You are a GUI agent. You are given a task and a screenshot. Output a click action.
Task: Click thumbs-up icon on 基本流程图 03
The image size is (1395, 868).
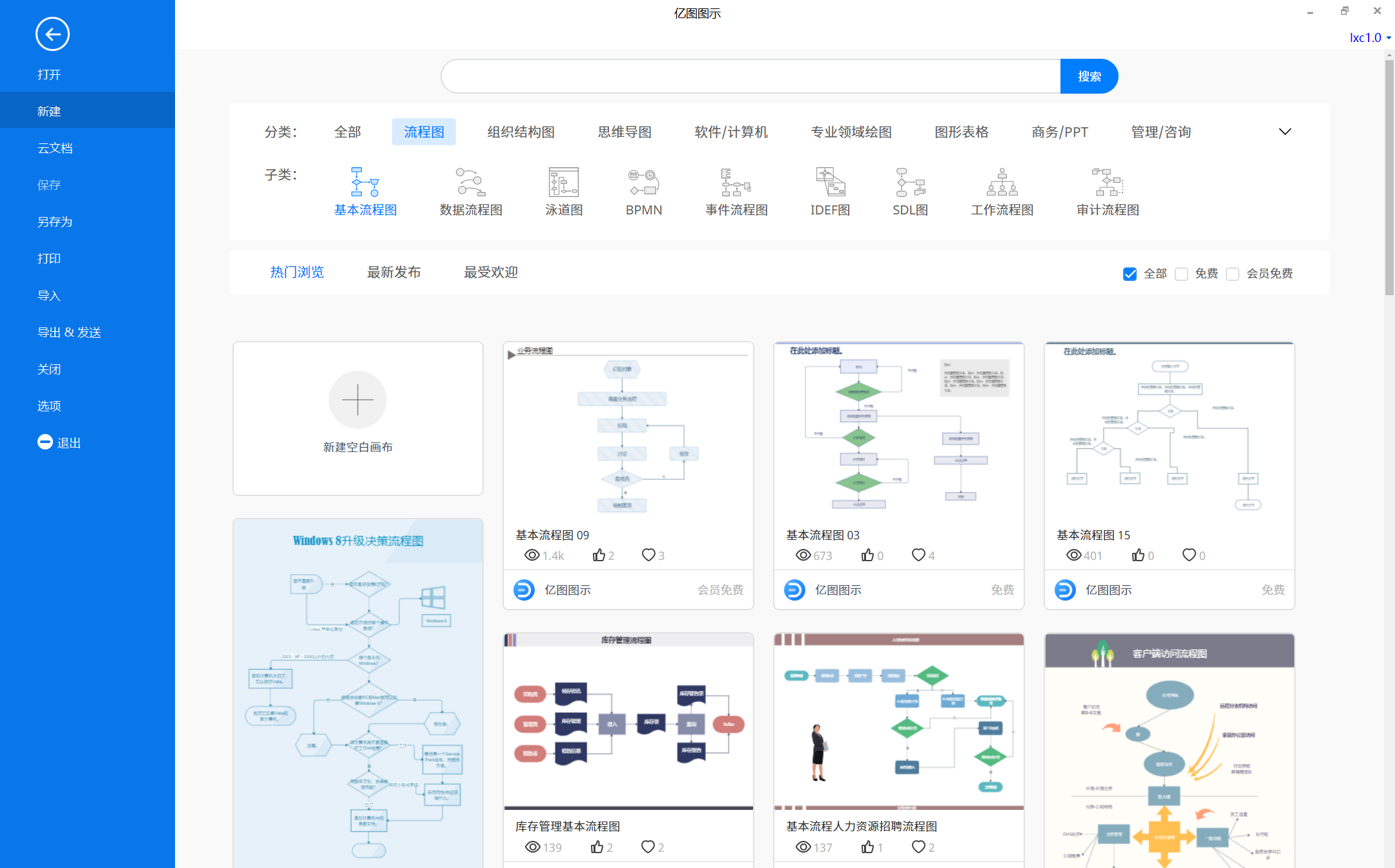(868, 555)
